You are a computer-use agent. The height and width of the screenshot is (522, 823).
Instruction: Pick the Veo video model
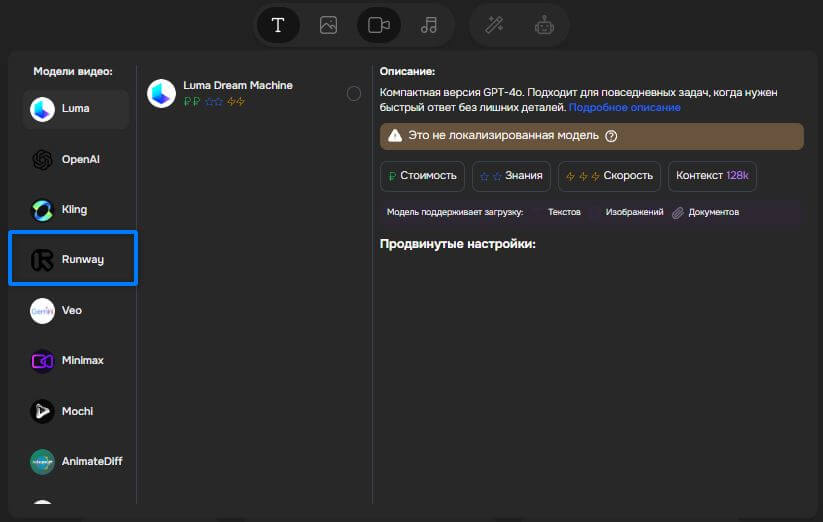(75, 310)
